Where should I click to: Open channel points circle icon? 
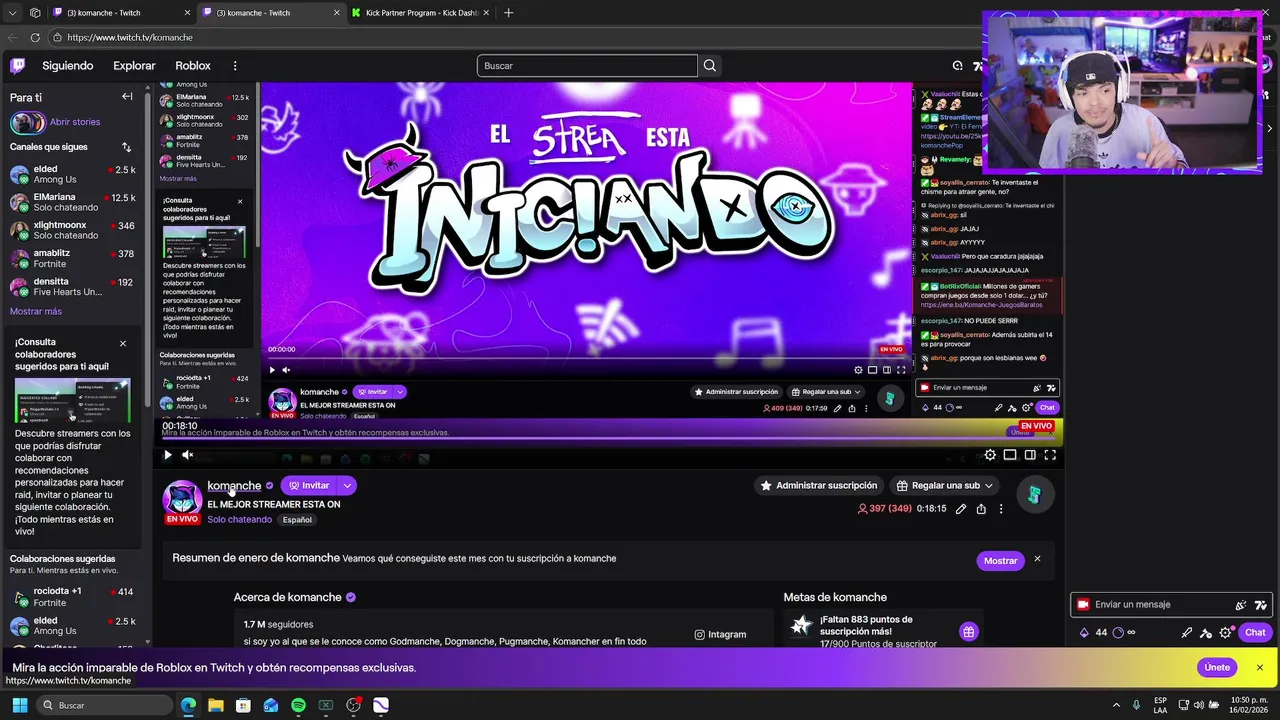[1118, 632]
